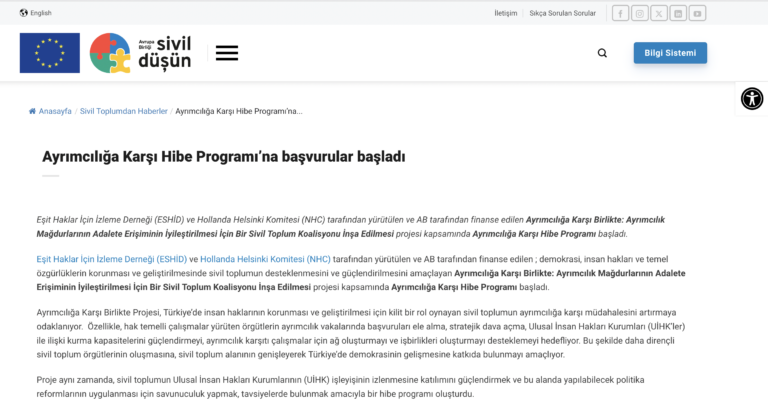Click the European Union flag logo

(49, 53)
